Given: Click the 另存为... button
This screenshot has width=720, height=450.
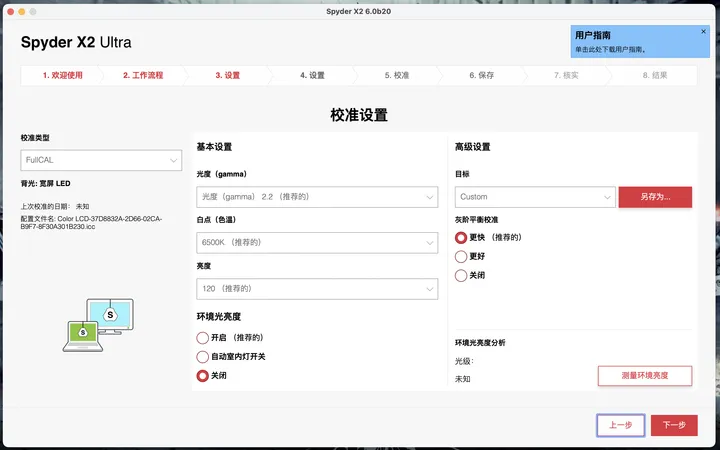Looking at the screenshot, I should pos(655,197).
